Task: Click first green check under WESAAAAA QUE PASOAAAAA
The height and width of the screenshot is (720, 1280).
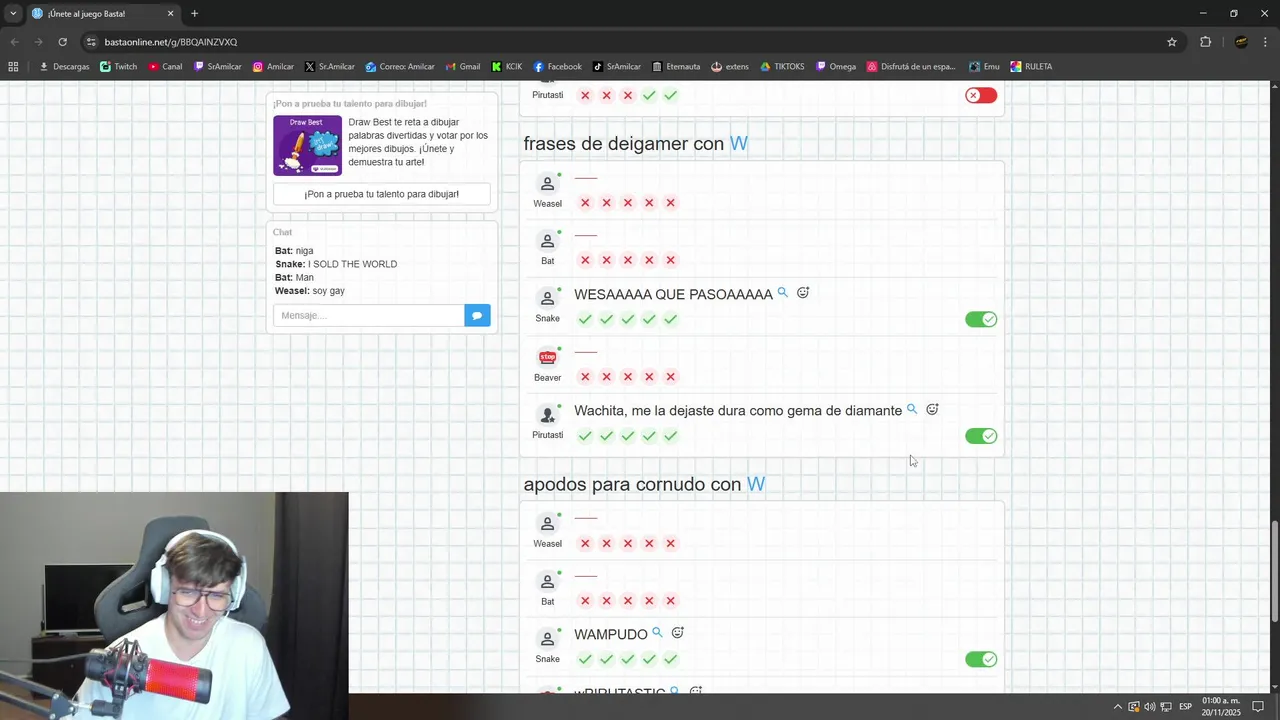Action: [x=585, y=319]
